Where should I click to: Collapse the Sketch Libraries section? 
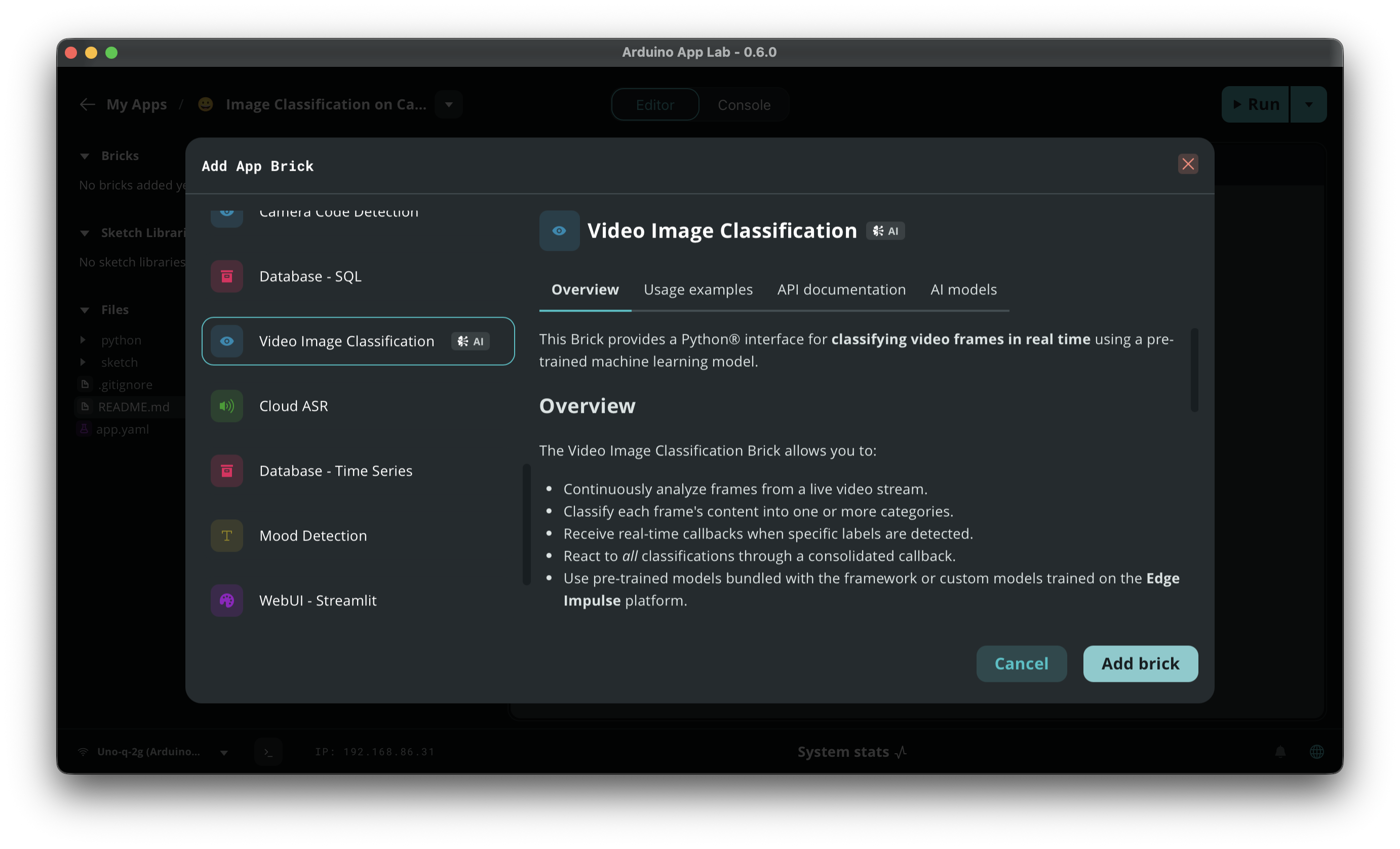[x=85, y=233]
